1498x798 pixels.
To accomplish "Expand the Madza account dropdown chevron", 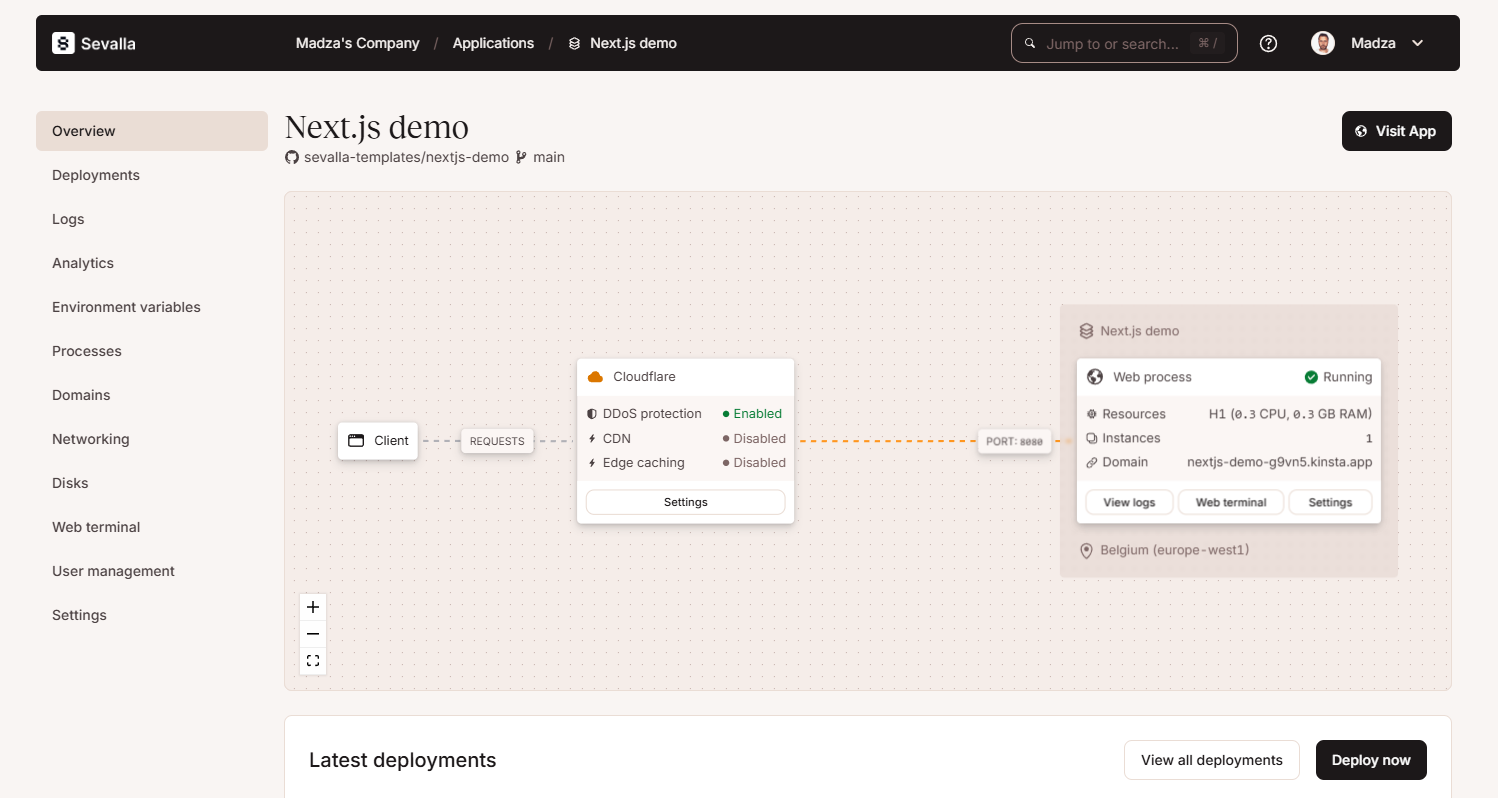I will pos(1417,43).
